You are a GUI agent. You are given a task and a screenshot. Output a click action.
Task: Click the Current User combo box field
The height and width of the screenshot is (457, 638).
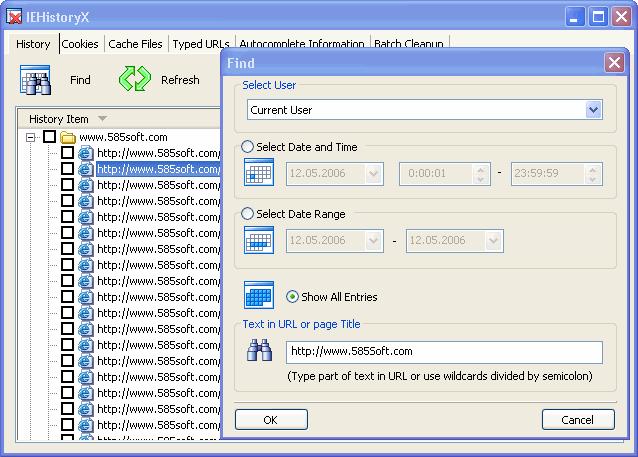425,110
